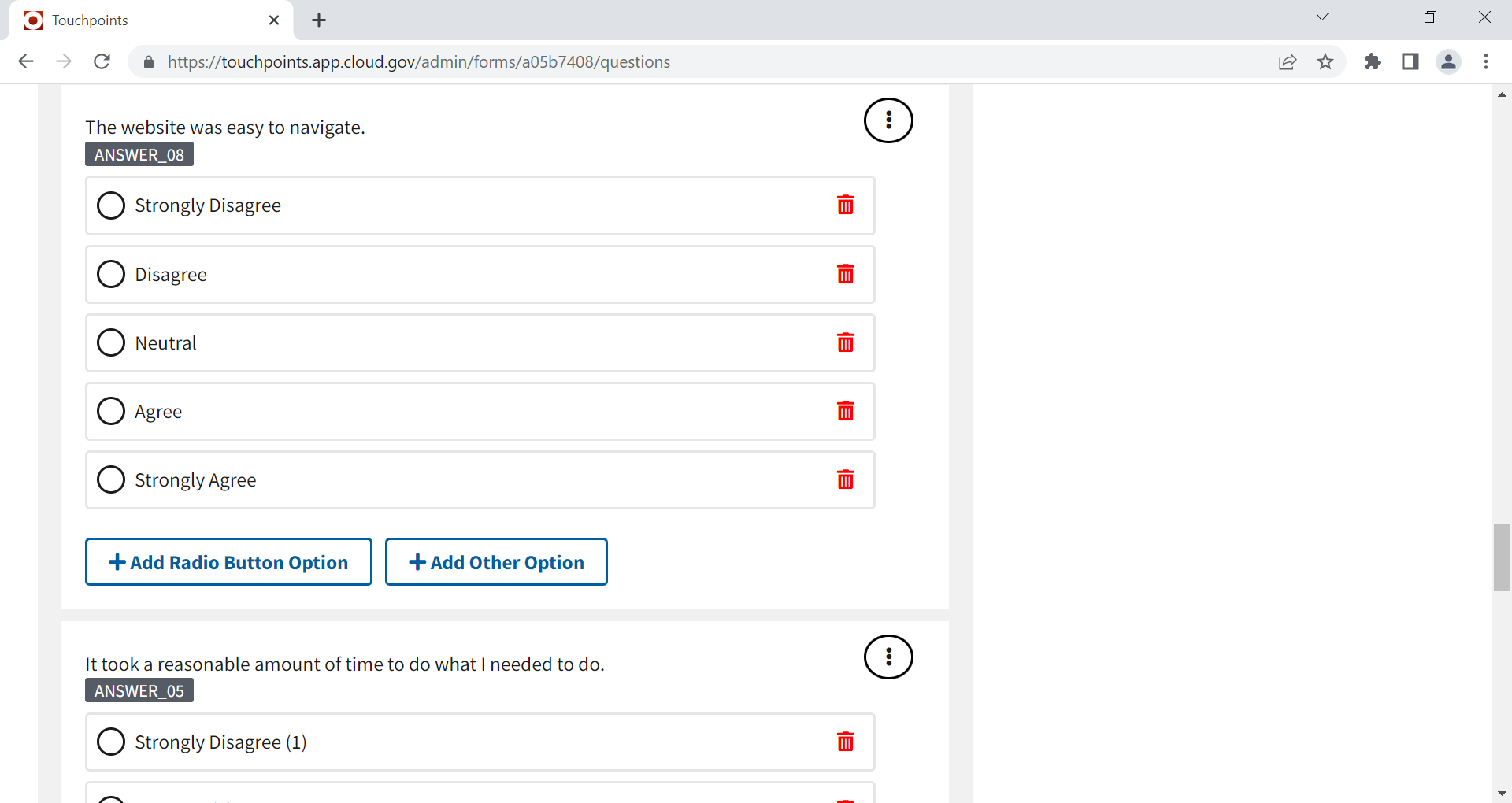Image resolution: width=1512 pixels, height=803 pixels.
Task: Open options menu for reasonable time question
Action: click(888, 657)
